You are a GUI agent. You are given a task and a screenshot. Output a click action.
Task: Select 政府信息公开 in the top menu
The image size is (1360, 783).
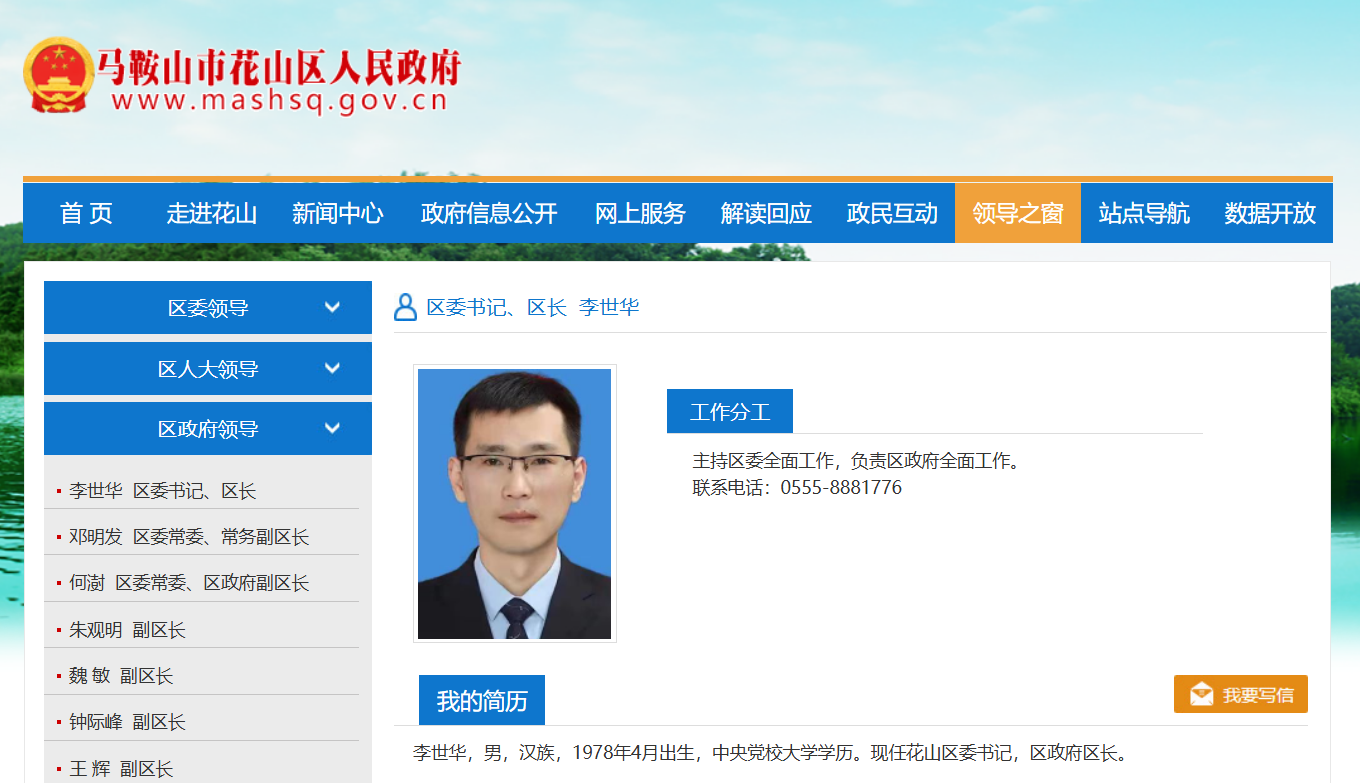(x=489, y=213)
